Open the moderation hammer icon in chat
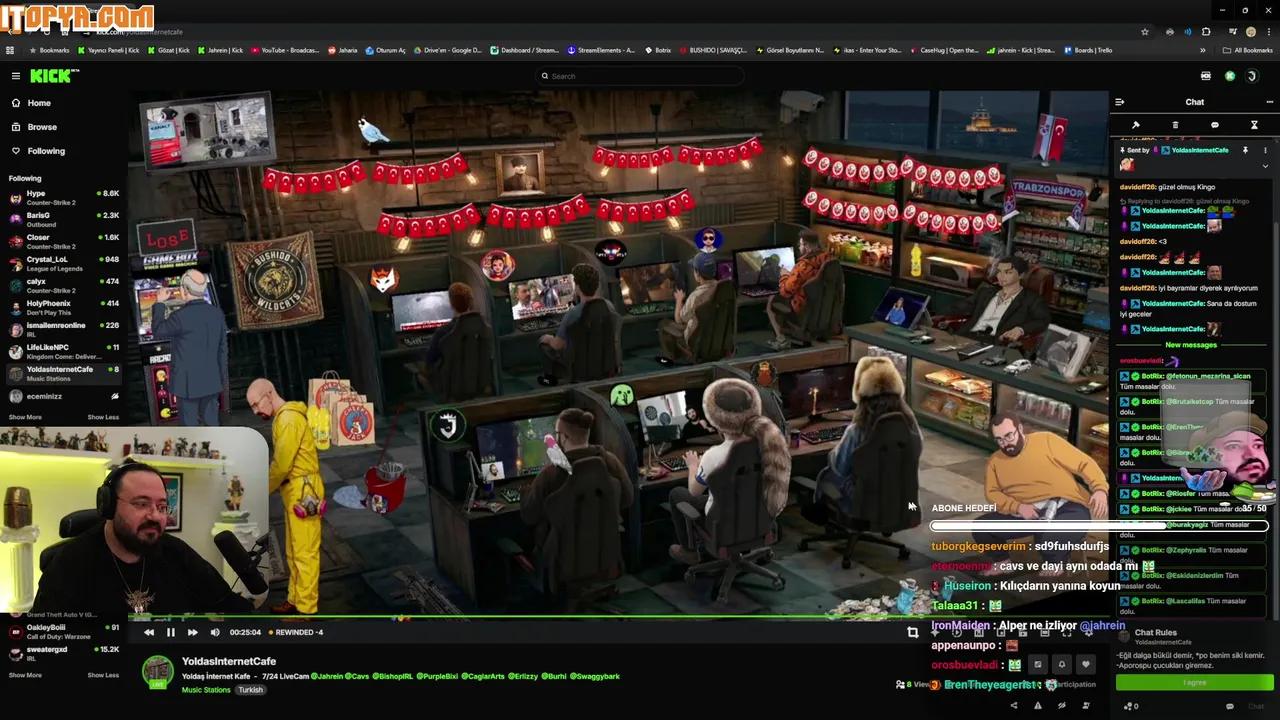 pyautogui.click(x=1135, y=125)
